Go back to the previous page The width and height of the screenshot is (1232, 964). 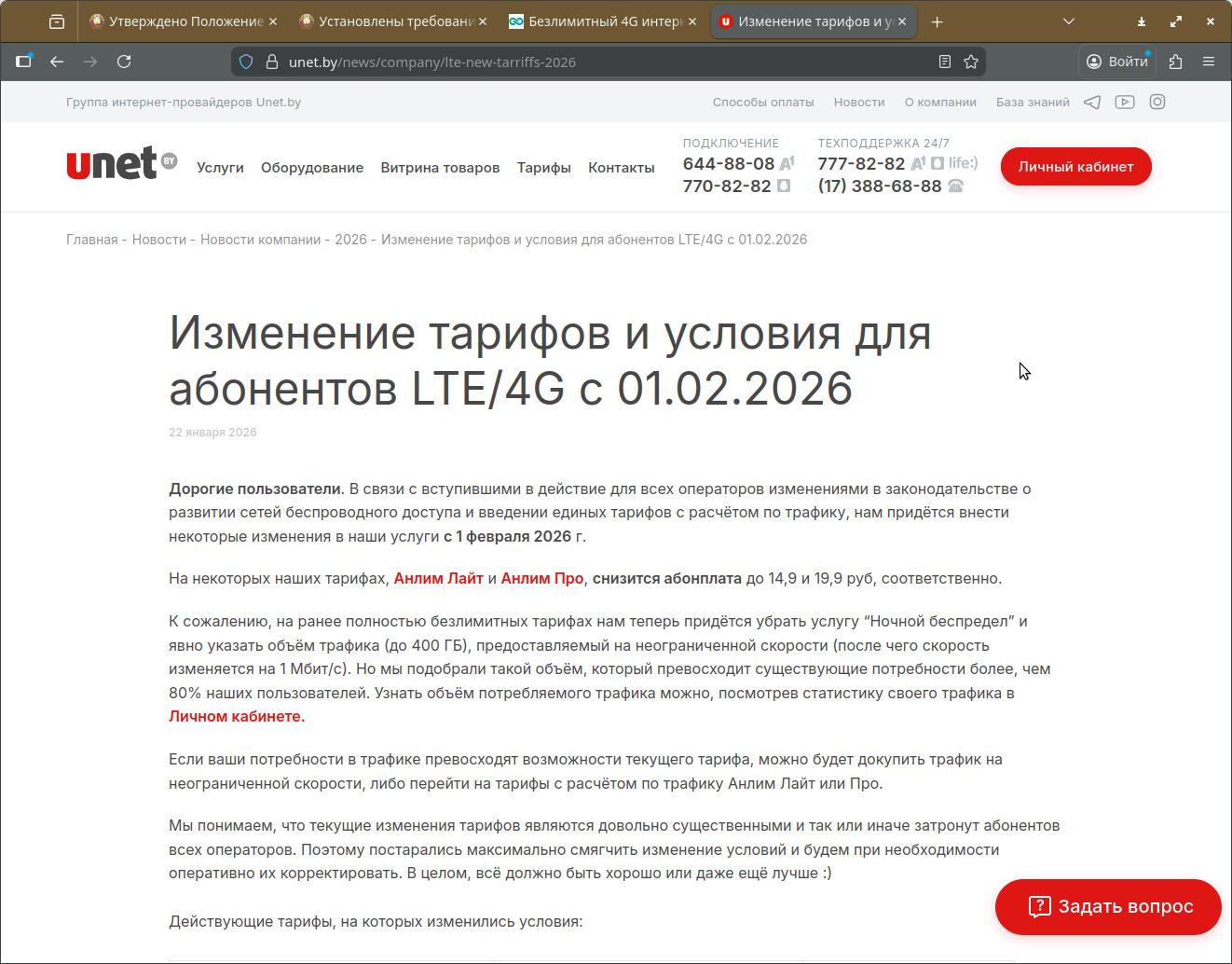(57, 62)
